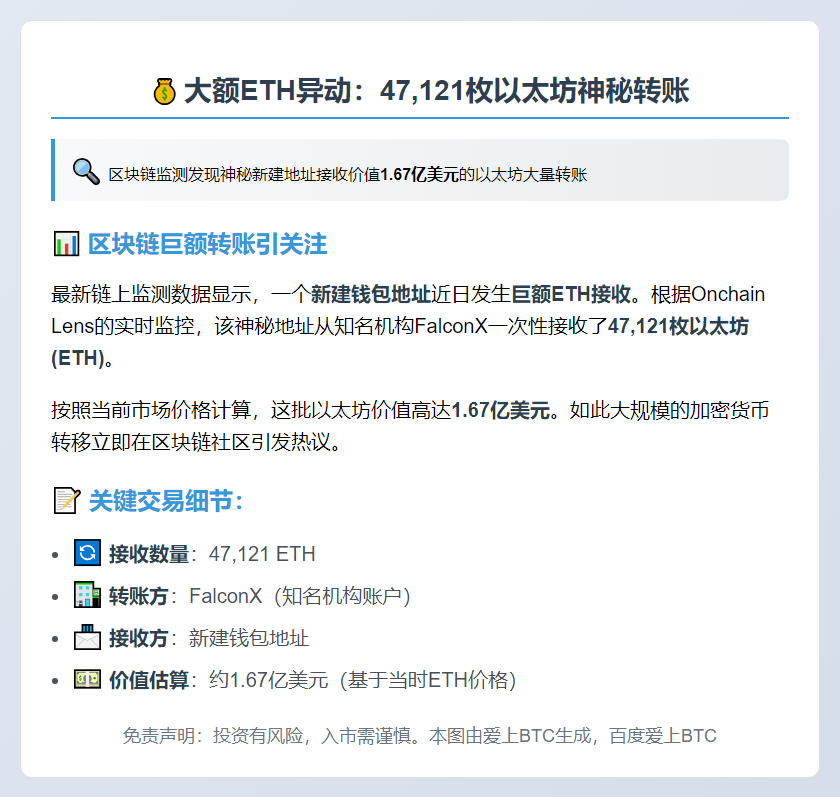Click the bar chart icon beside 区块链巨额转账引关注
Image resolution: width=840 pixels, height=797 pixels.
66,244
